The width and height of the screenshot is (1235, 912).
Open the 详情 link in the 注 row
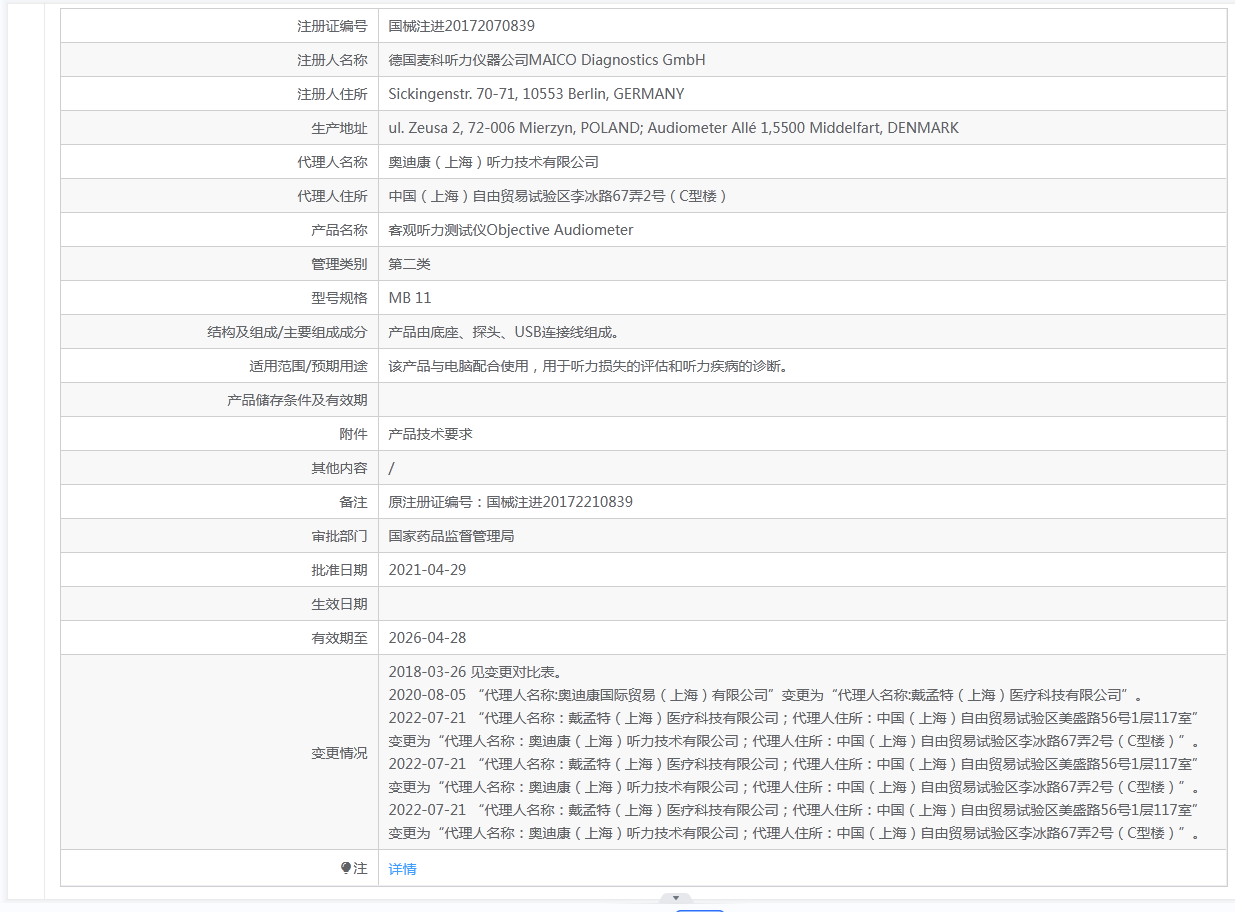tap(402, 869)
